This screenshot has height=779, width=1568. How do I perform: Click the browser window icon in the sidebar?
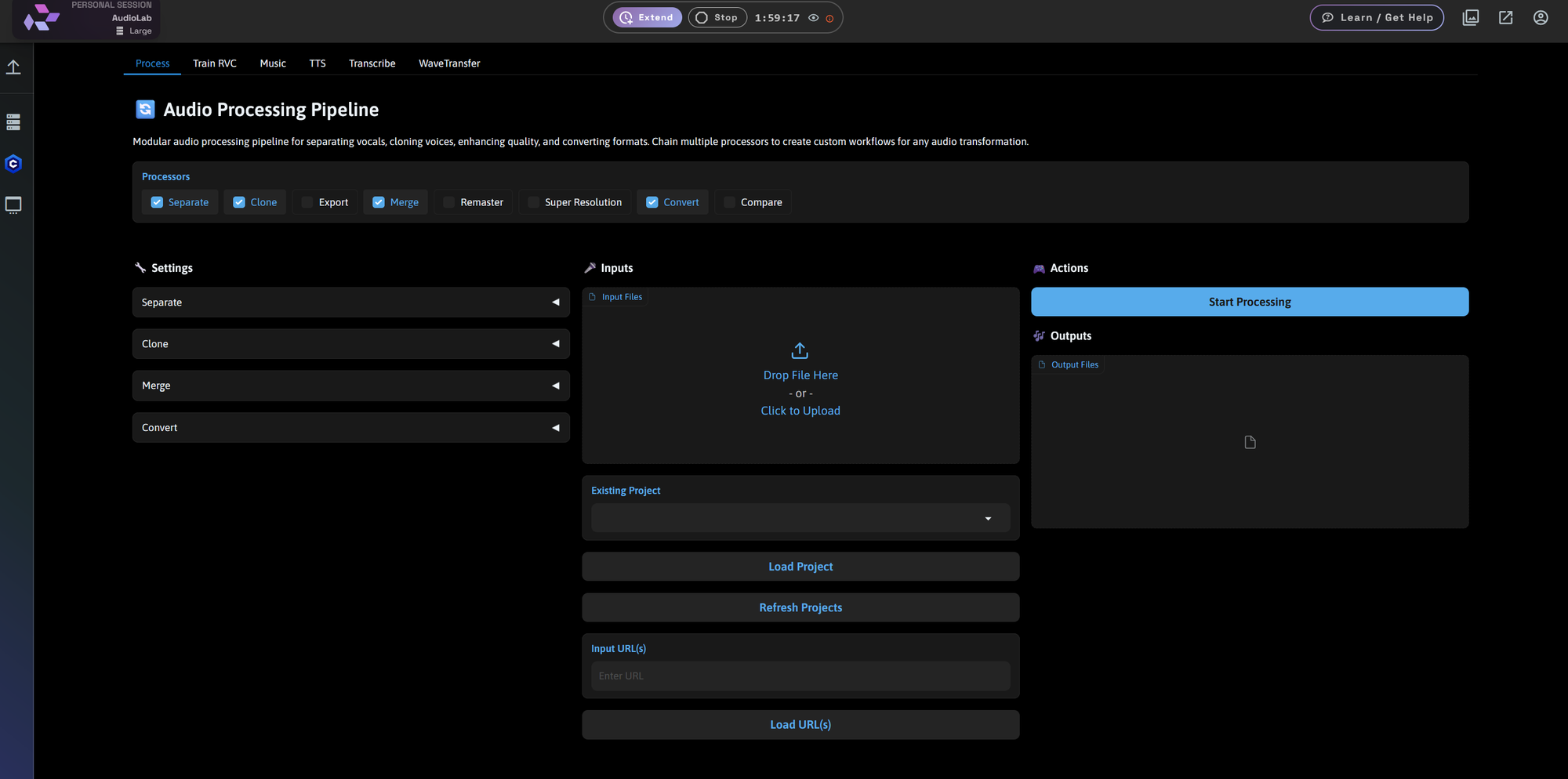[x=13, y=205]
